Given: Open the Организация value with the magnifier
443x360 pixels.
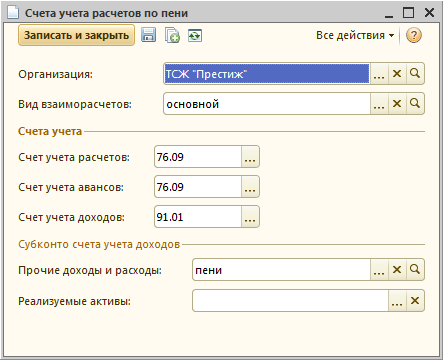Looking at the screenshot, I should click(x=415, y=74).
